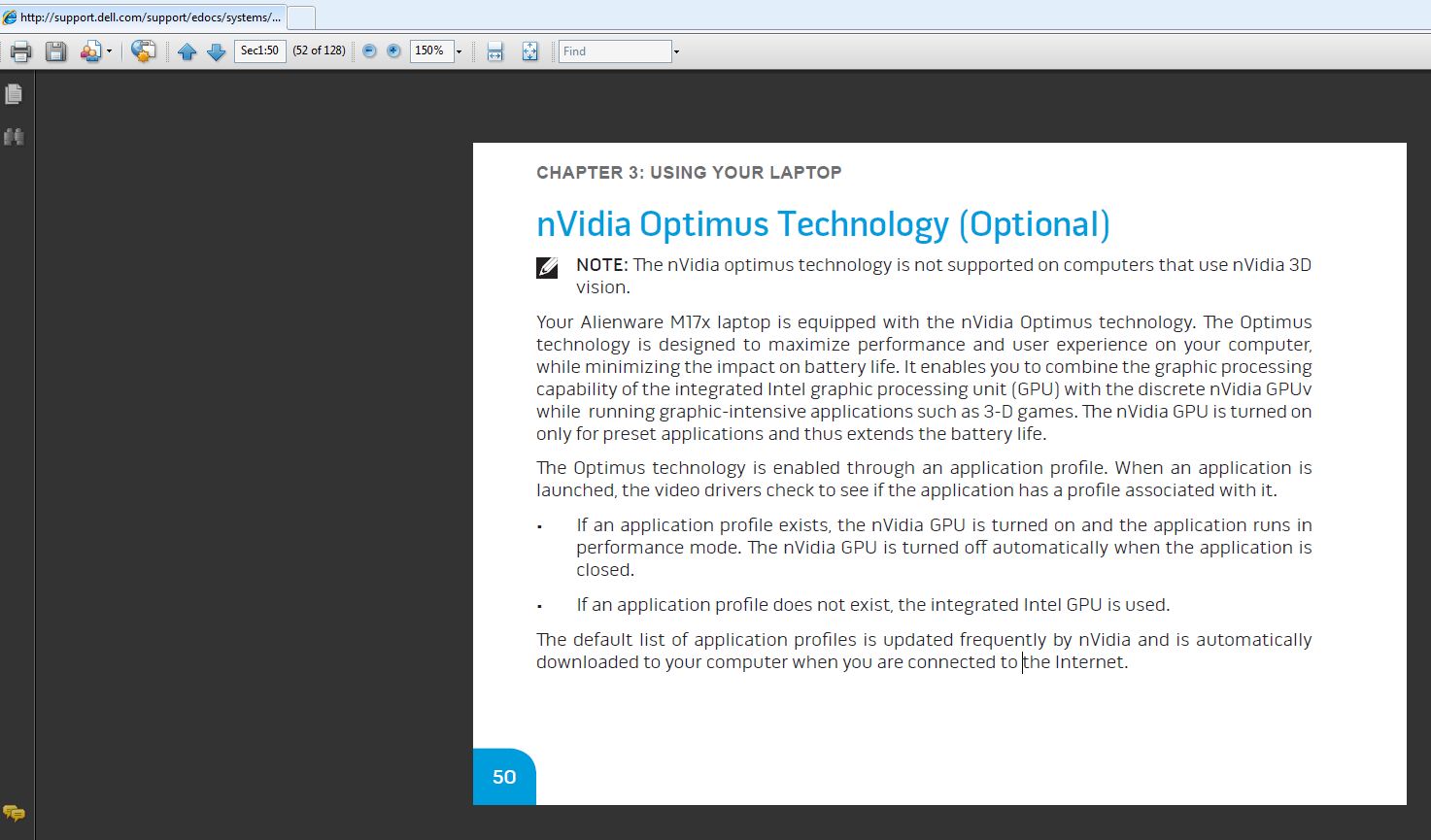Click the page number 50 badge
Viewport: 1431px width, 840px height.
[x=504, y=777]
